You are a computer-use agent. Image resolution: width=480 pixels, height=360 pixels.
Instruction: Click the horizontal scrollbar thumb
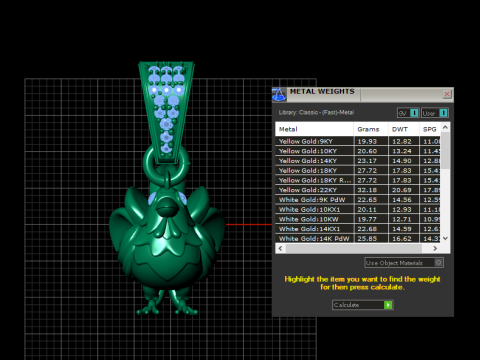coord(354,248)
